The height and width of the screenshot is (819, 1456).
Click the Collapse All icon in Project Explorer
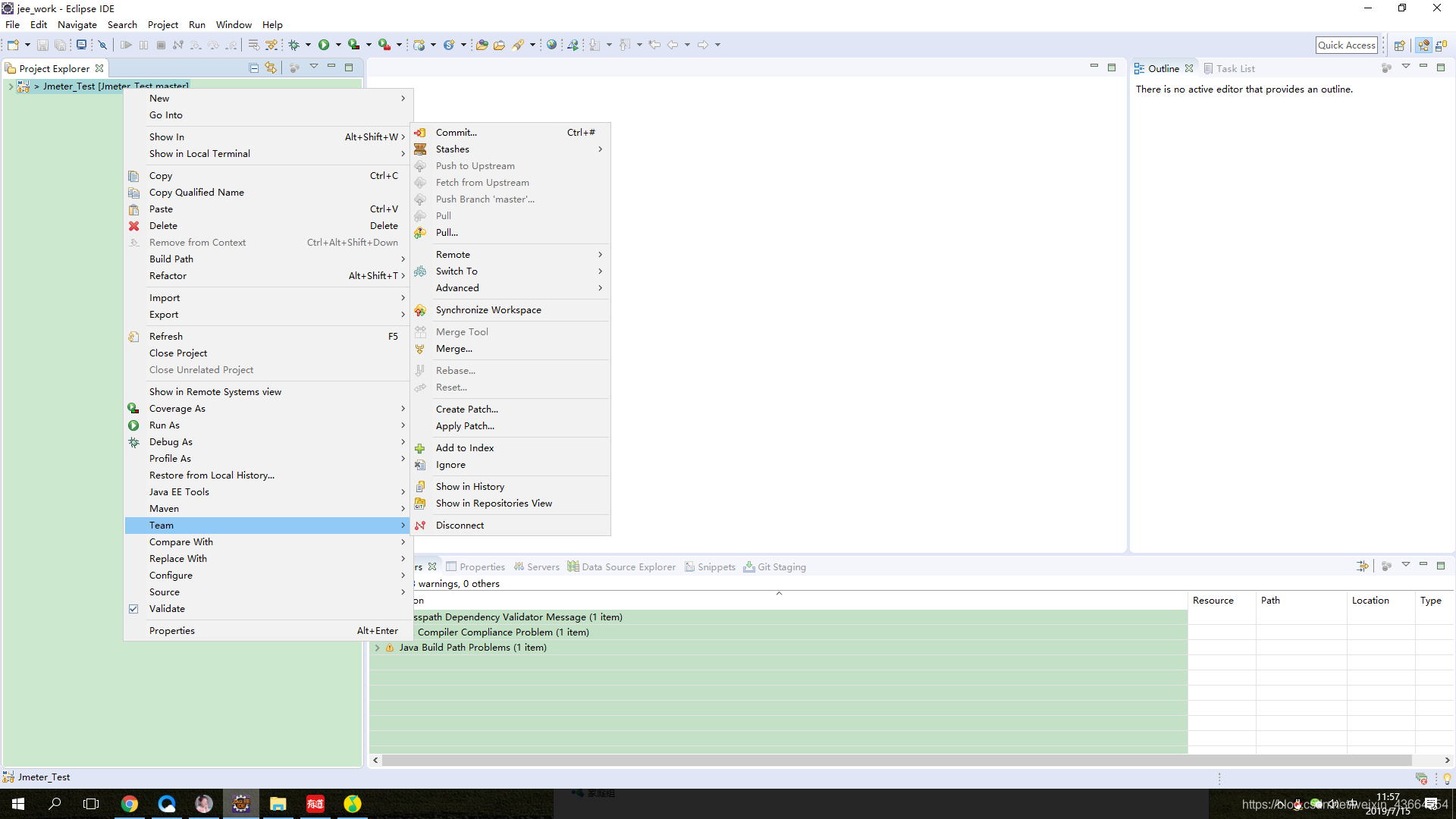click(254, 68)
